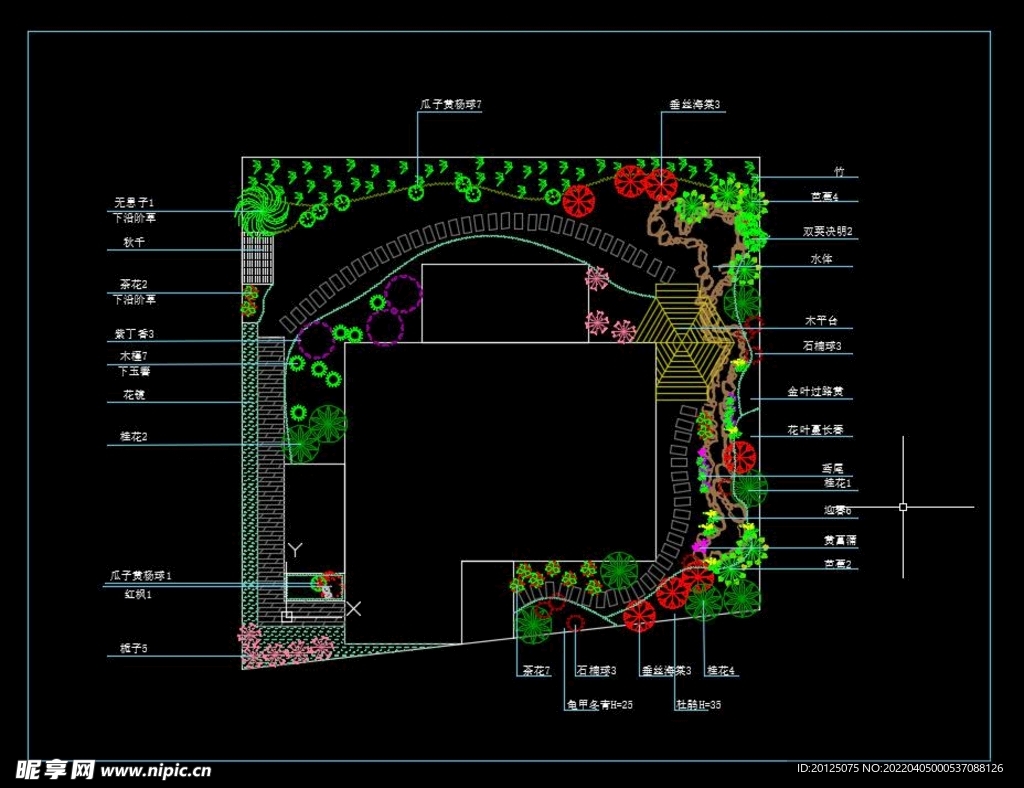This screenshot has height=788, width=1024.
Task: Click the 龟甲冬青H=25 label
Action: tap(600, 704)
